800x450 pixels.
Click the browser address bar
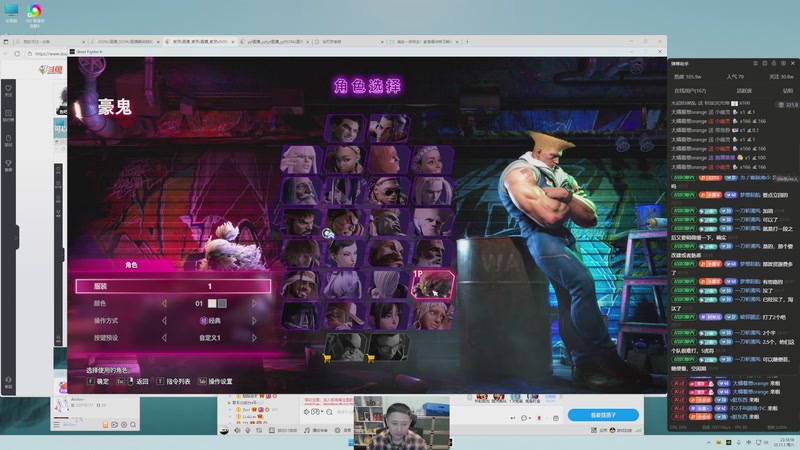[x=48, y=54]
